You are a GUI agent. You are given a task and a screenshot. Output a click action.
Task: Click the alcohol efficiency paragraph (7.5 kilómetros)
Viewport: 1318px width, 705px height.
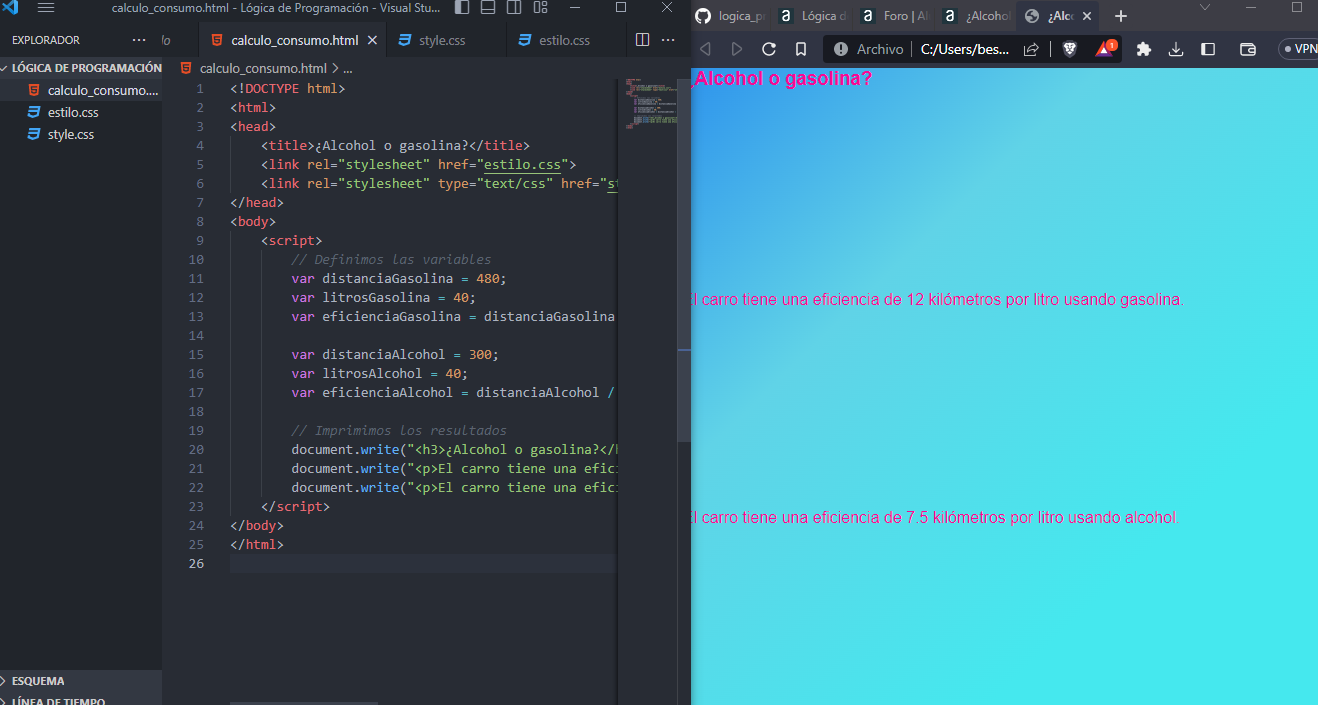point(935,518)
